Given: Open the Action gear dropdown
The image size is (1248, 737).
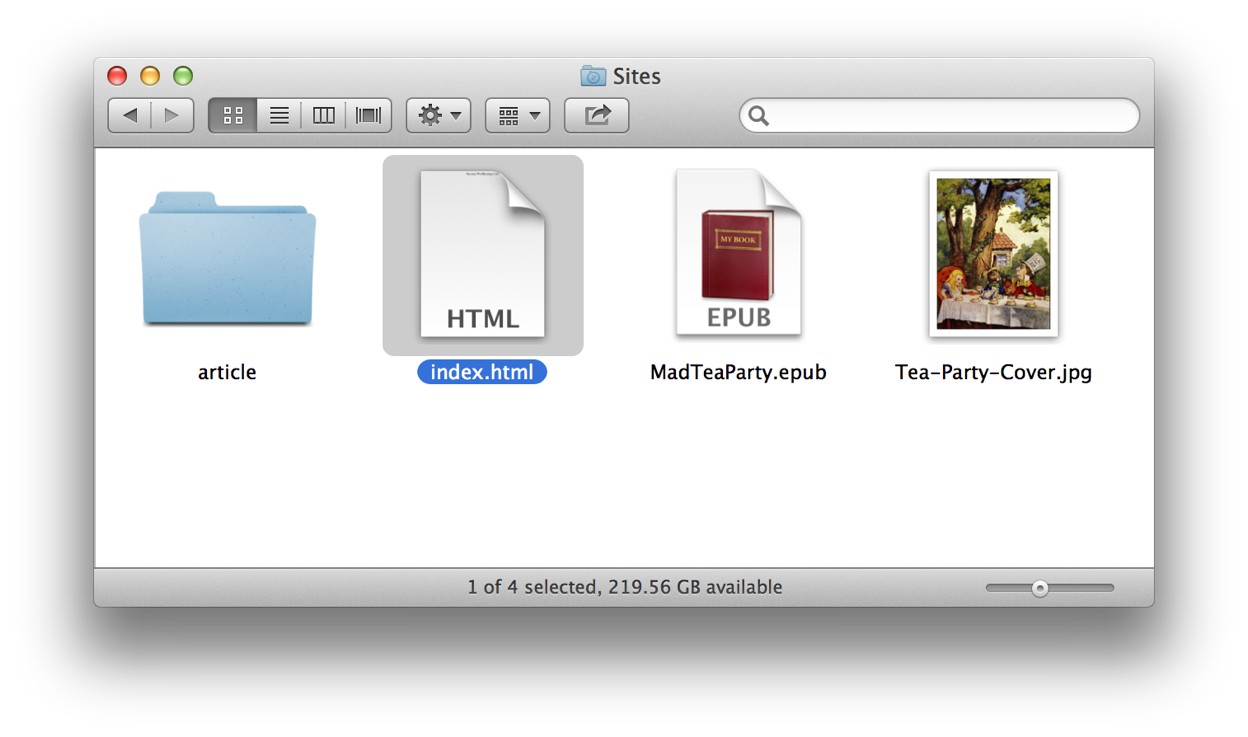Looking at the screenshot, I should (431, 115).
